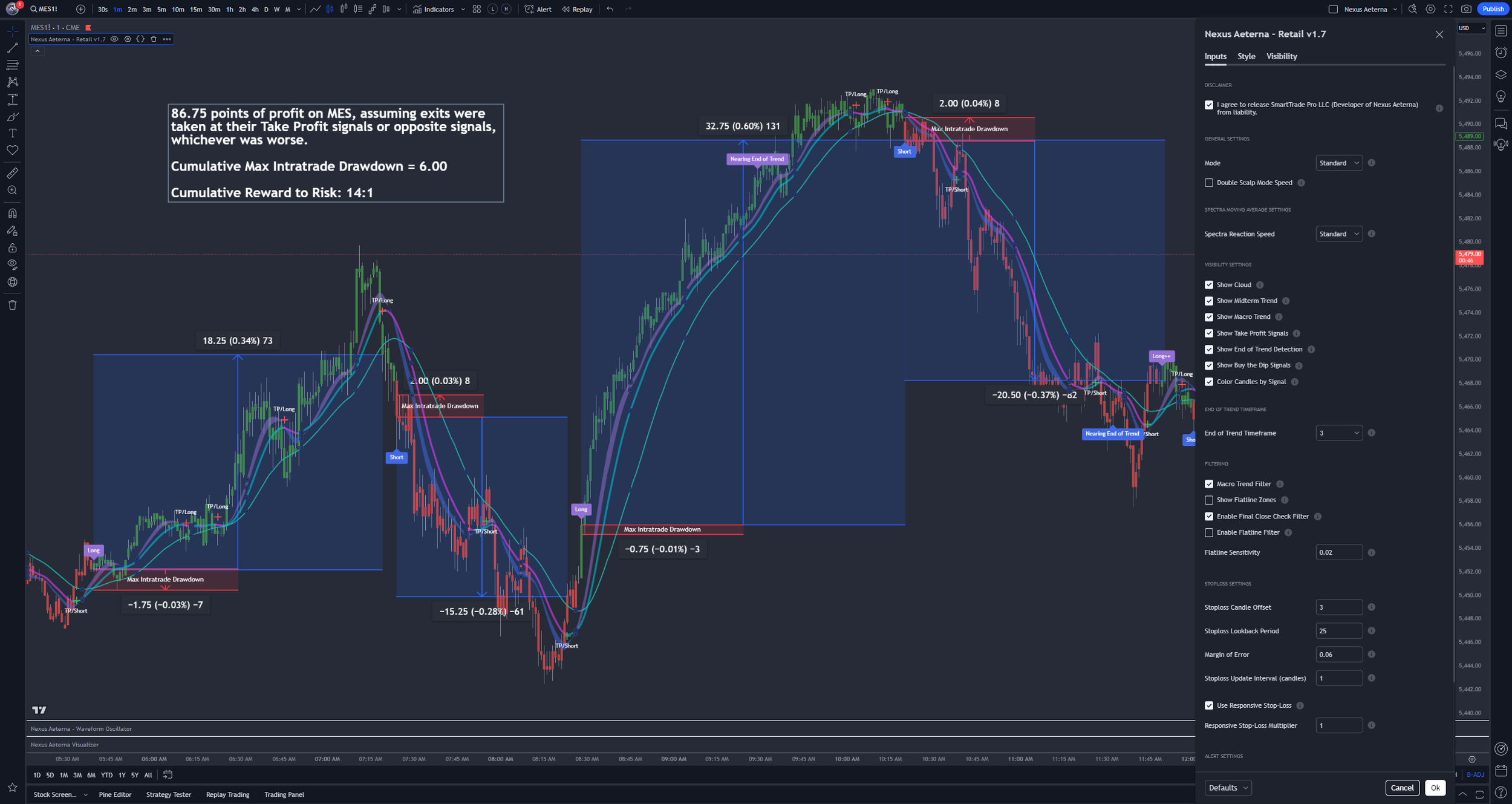Select the ruler measure tool

[x=12, y=173]
